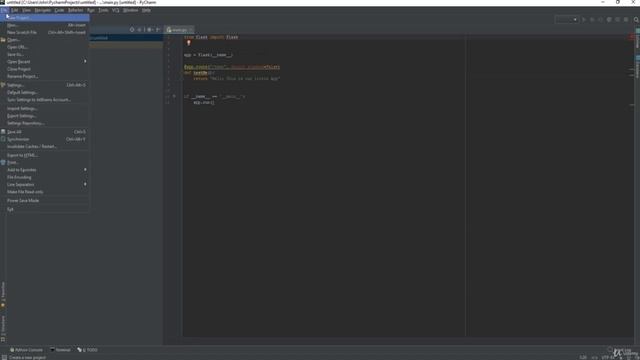Click Open URL menu entry
The width and height of the screenshot is (640, 360).
pos(44,47)
